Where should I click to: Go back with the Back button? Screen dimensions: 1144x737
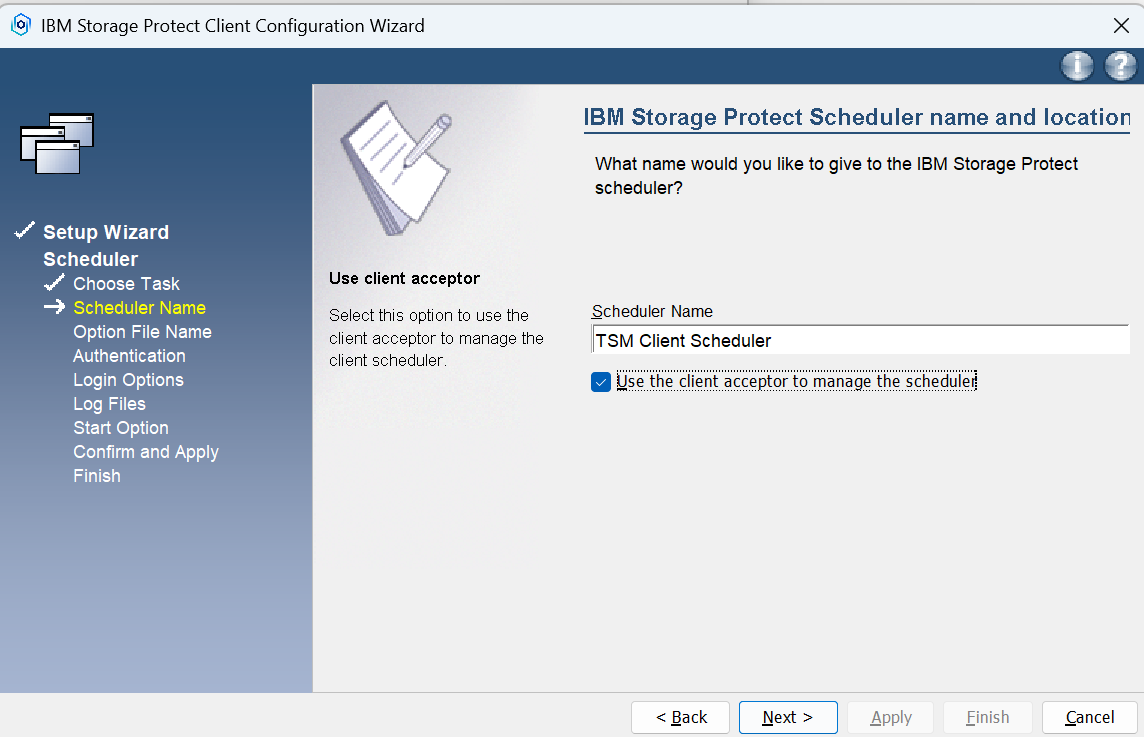click(x=681, y=717)
